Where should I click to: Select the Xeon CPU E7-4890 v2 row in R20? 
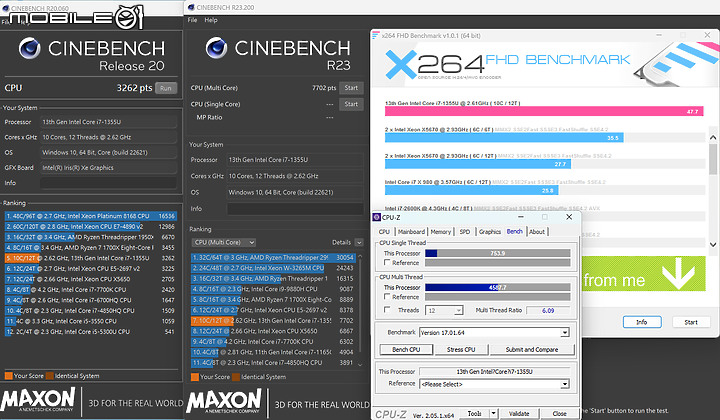90,226
